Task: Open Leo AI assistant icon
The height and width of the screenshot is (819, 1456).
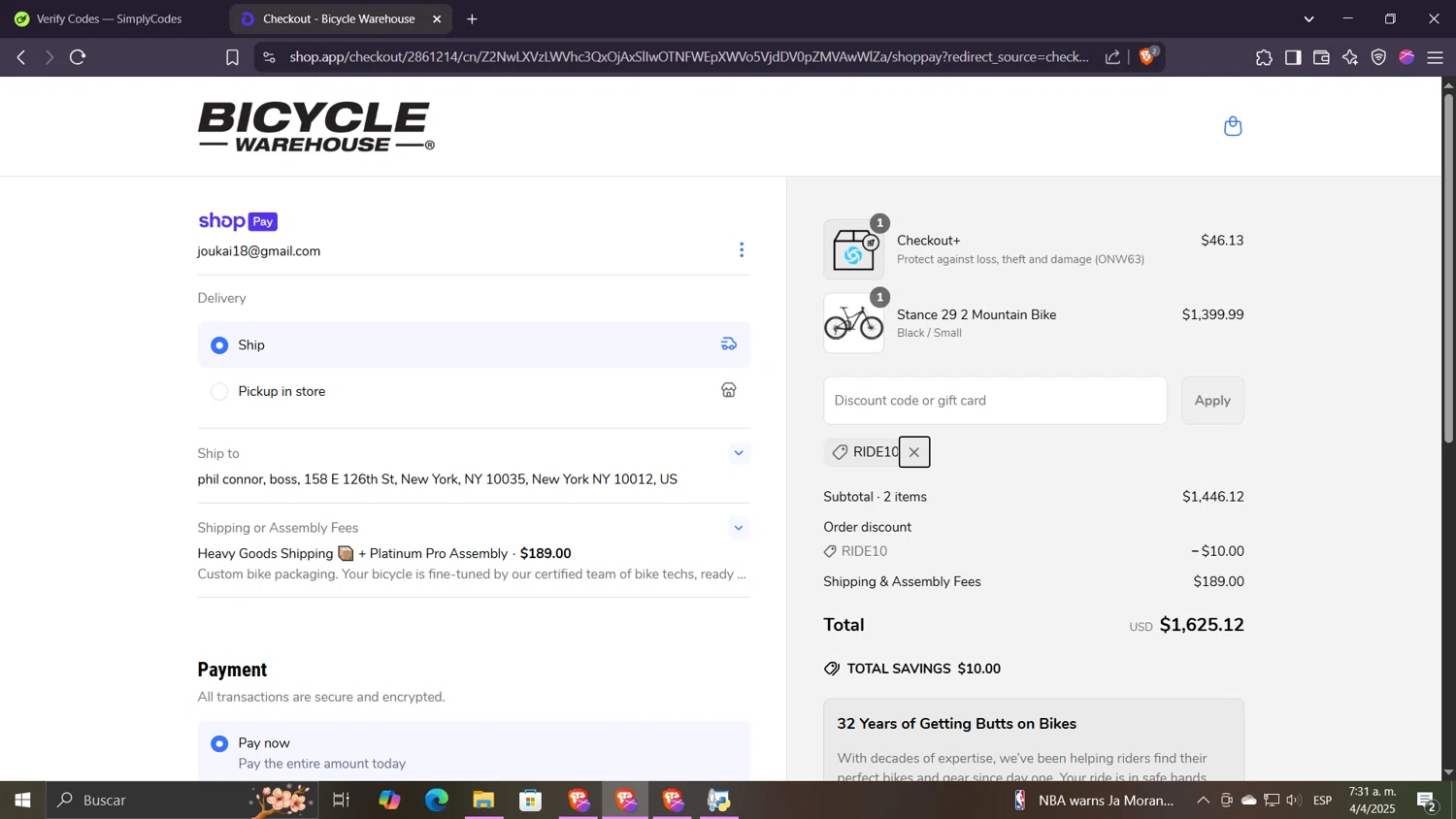Action: coord(1350,57)
